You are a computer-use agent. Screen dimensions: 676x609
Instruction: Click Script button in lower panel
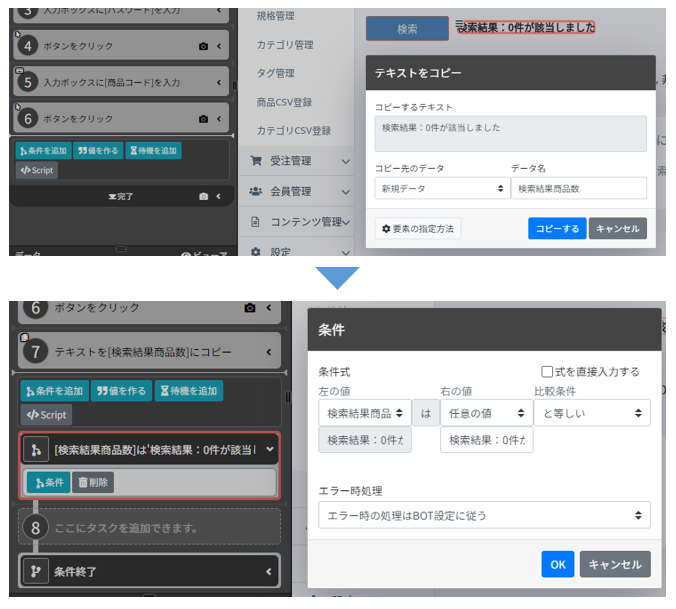[47, 415]
